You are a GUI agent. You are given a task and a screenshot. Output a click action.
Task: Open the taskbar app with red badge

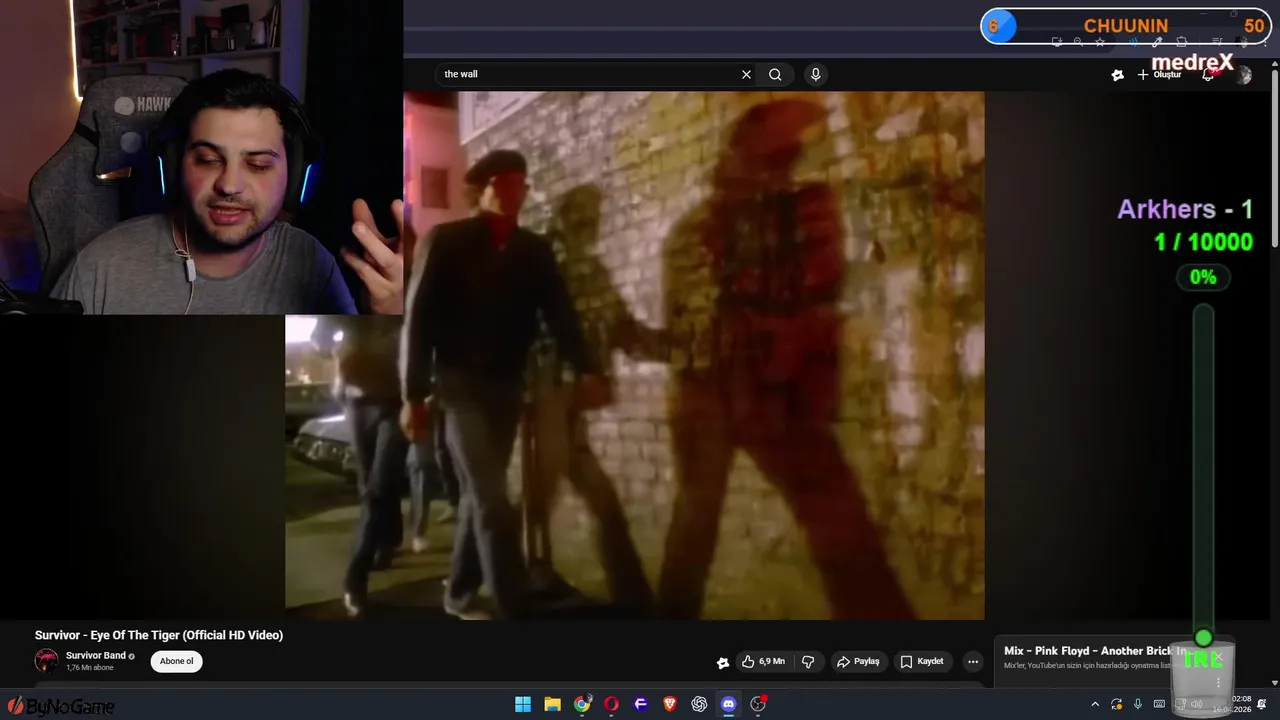[758, 704]
